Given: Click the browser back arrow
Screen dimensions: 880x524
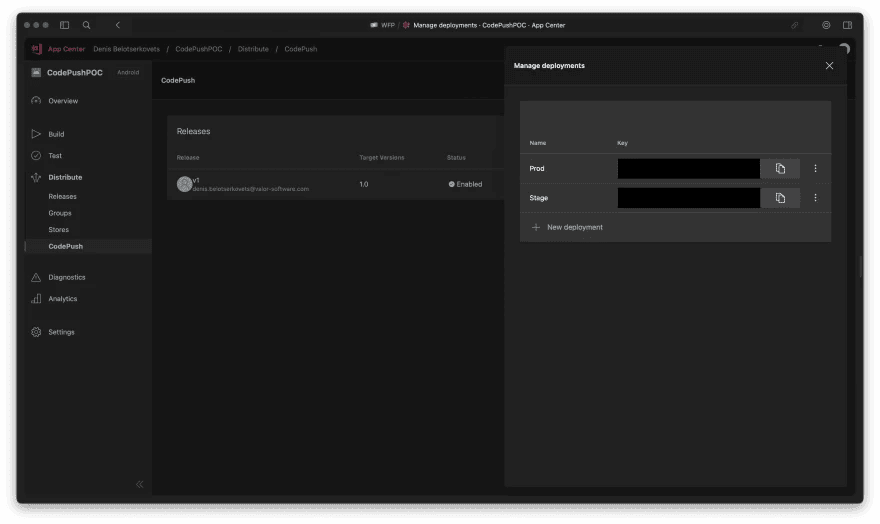Looking at the screenshot, I should pyautogui.click(x=118, y=25).
